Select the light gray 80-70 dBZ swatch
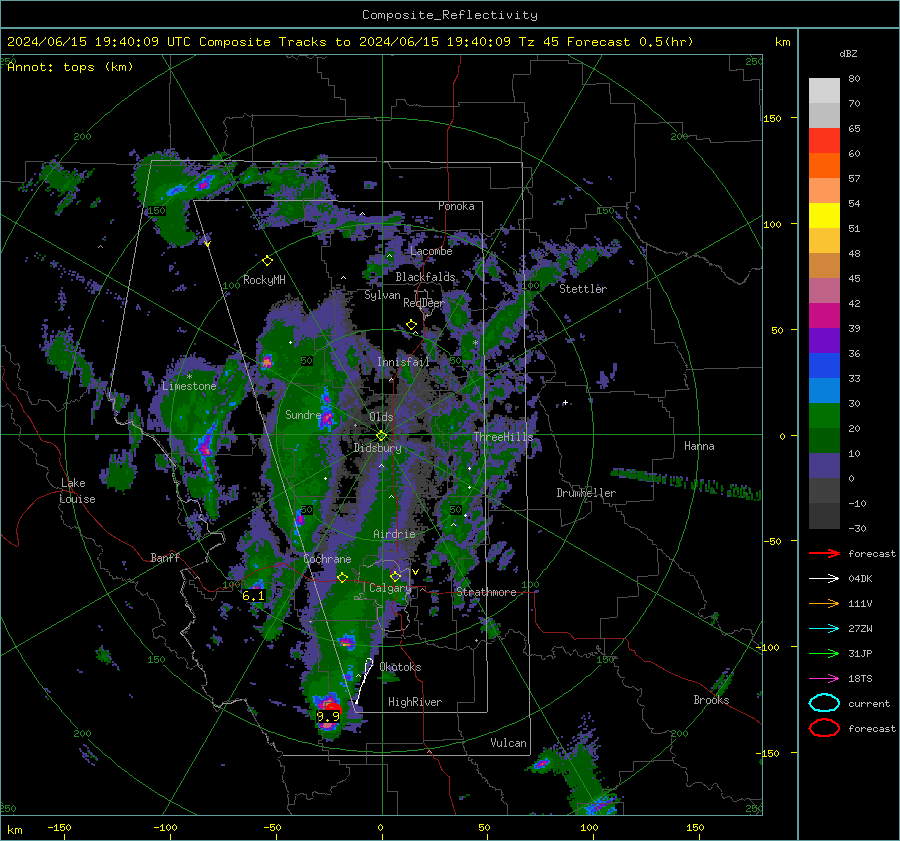The width and height of the screenshot is (900, 841). (824, 90)
